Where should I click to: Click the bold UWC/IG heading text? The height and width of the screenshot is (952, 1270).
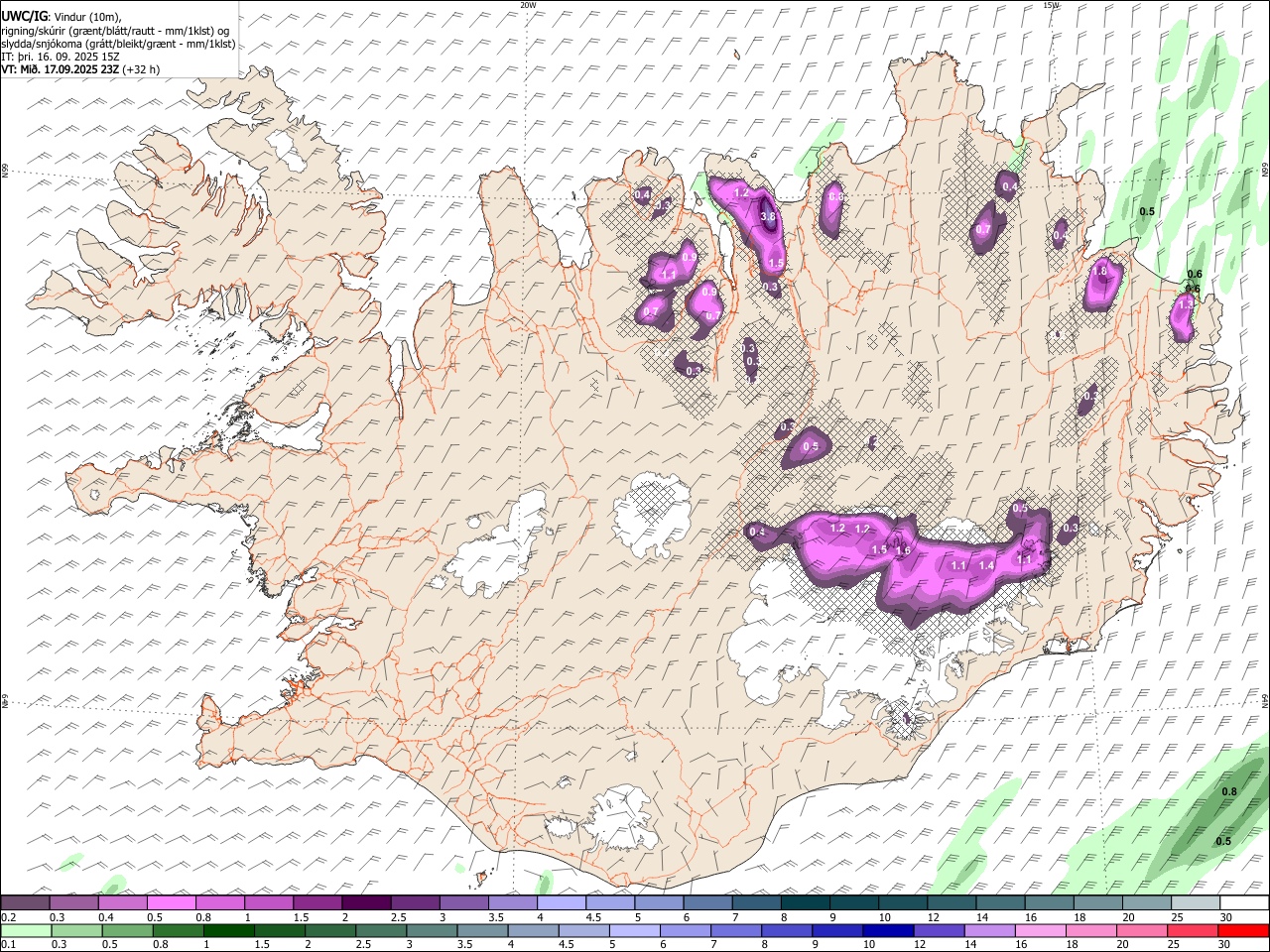[23, 17]
